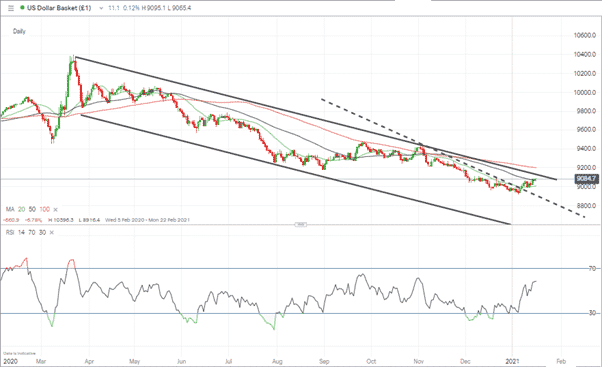The image size is (602, 367).
Task: Click the H 9095.1 high value
Action: (x=154, y=8)
